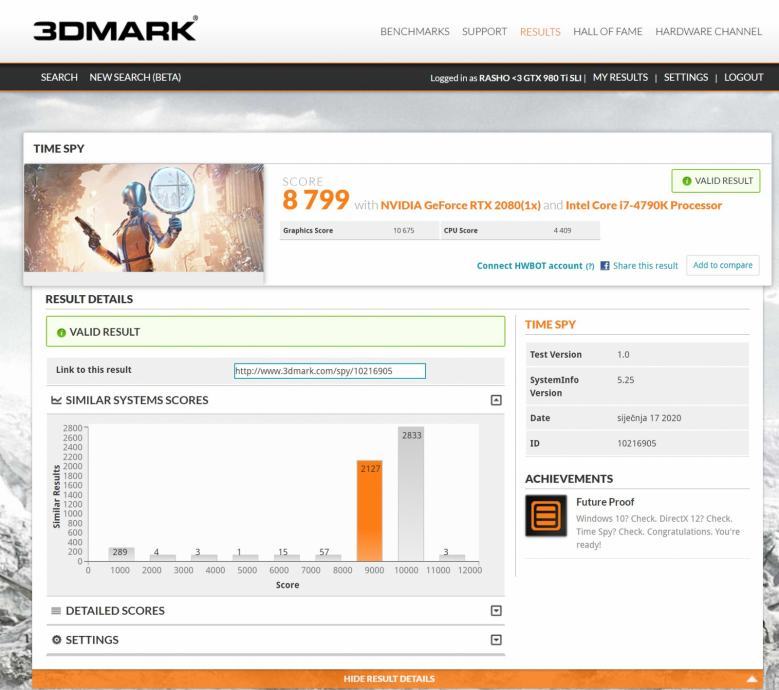Click the Intel Core i7-4790K Processor link
779x690 pixels.
(x=644, y=205)
